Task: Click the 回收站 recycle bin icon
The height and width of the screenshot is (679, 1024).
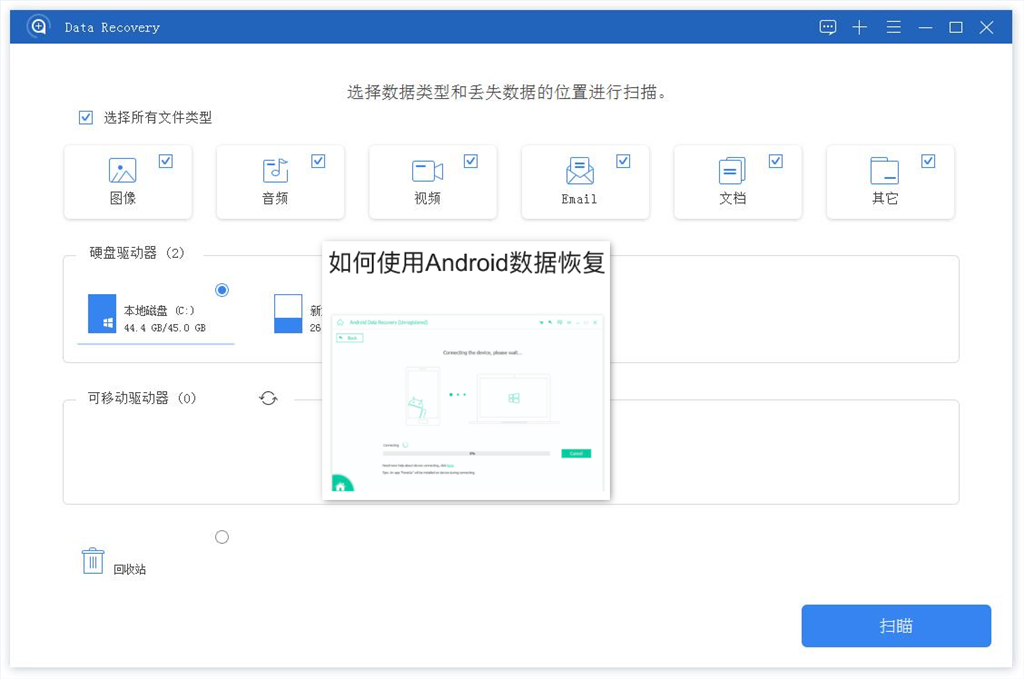Action: coord(93,561)
